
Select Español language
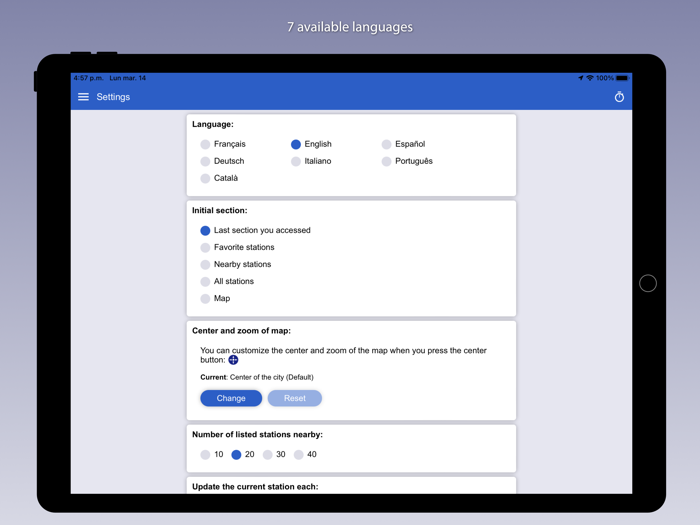pos(403,144)
